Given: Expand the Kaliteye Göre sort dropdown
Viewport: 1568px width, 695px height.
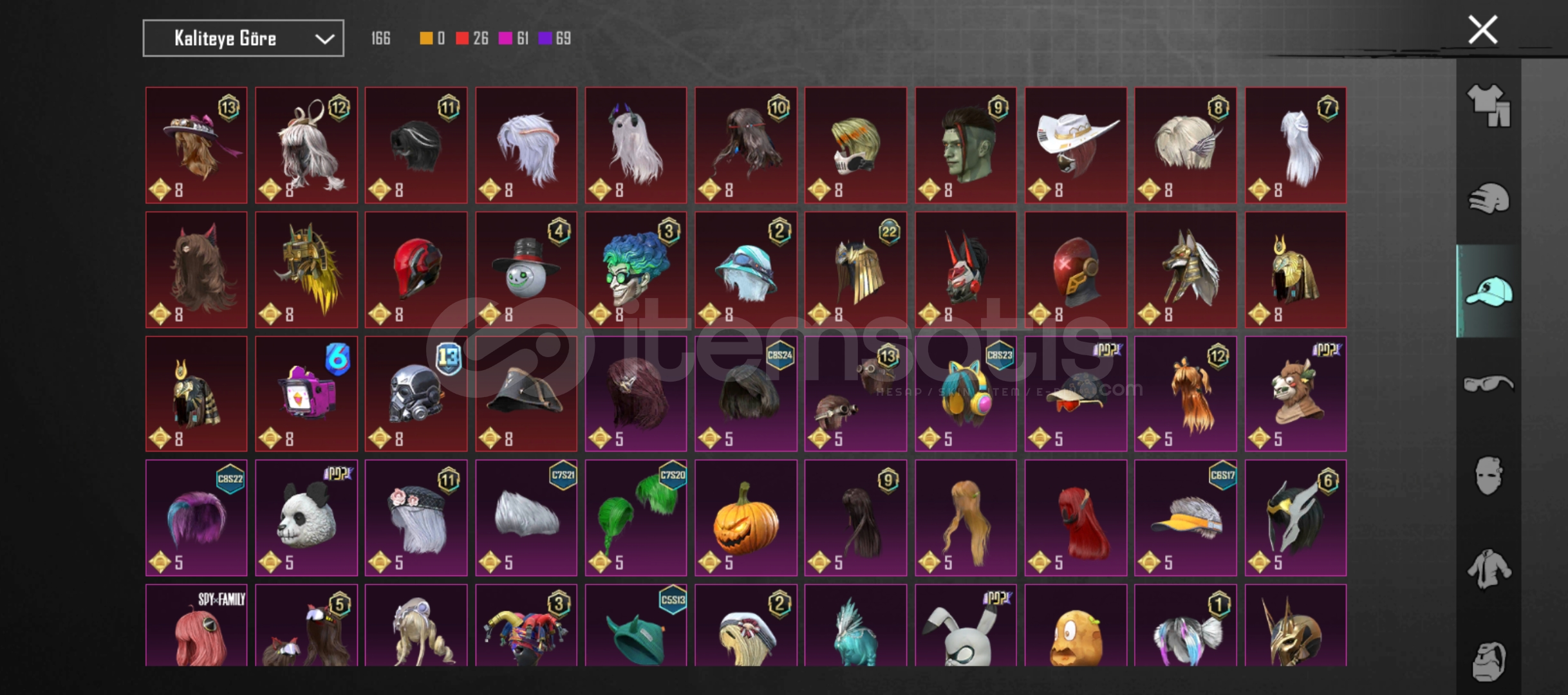Looking at the screenshot, I should pos(243,39).
